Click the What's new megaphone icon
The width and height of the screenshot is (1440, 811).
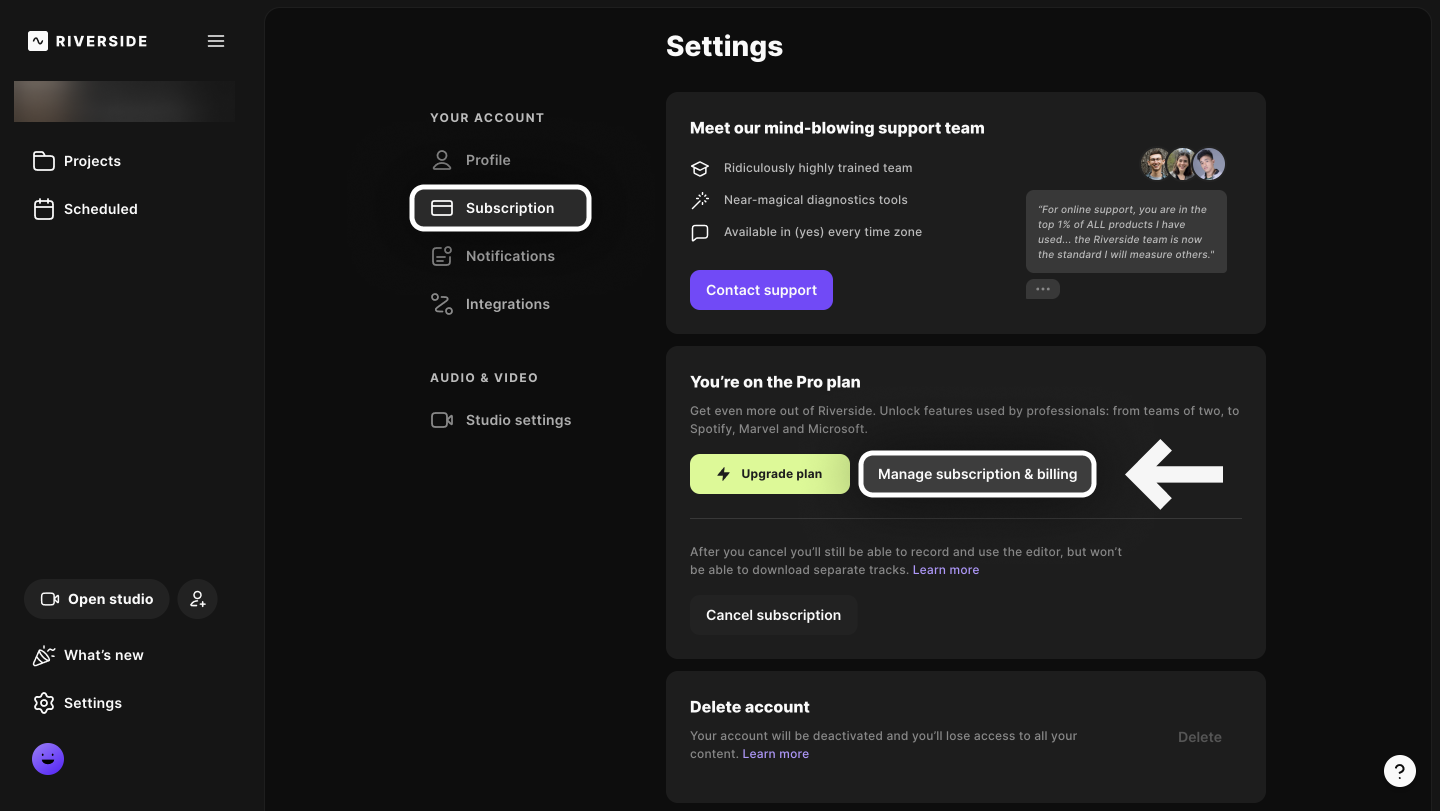click(44, 654)
